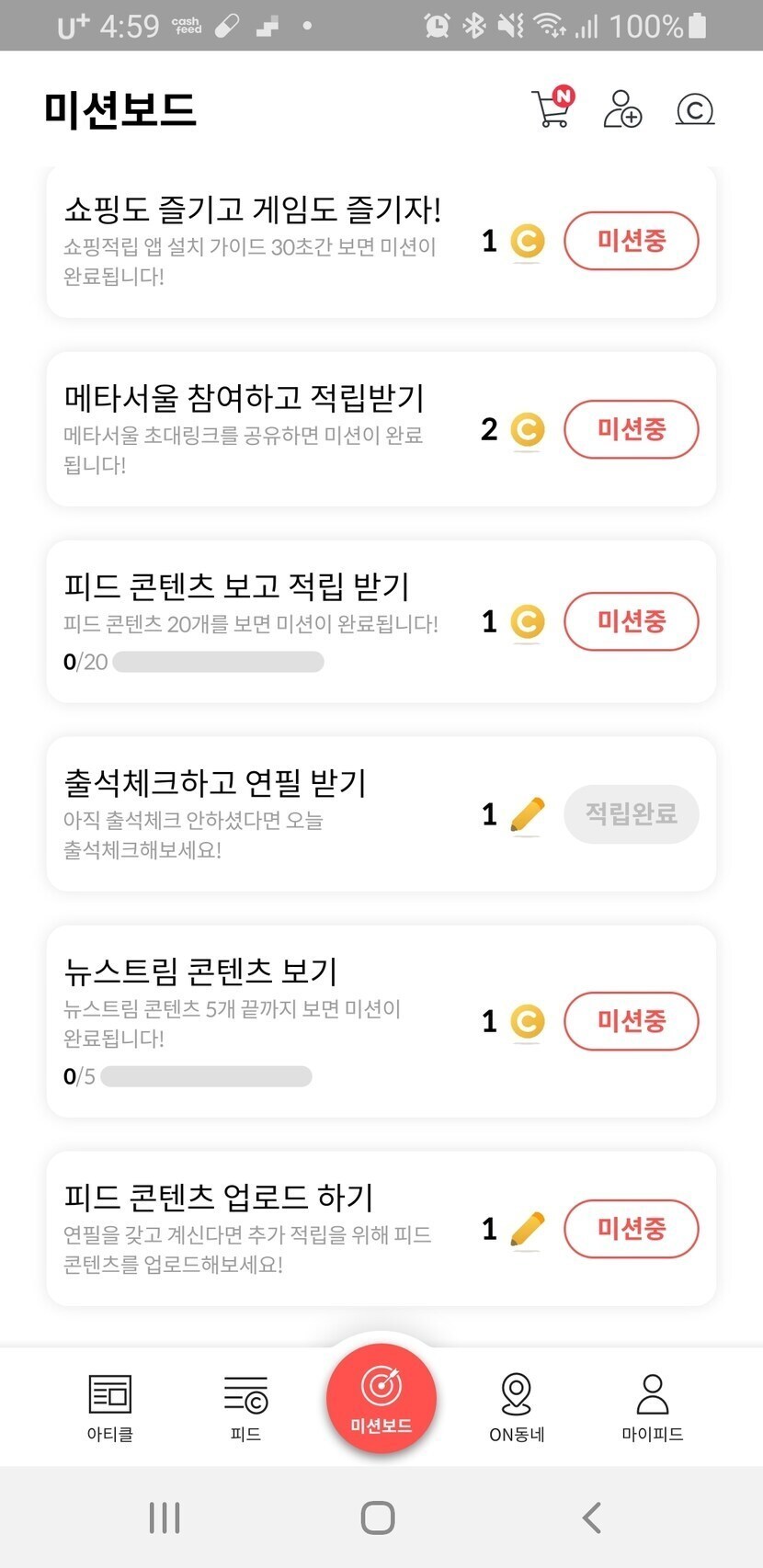Open Android recent apps button
The image size is (763, 1568).
[x=165, y=1517]
